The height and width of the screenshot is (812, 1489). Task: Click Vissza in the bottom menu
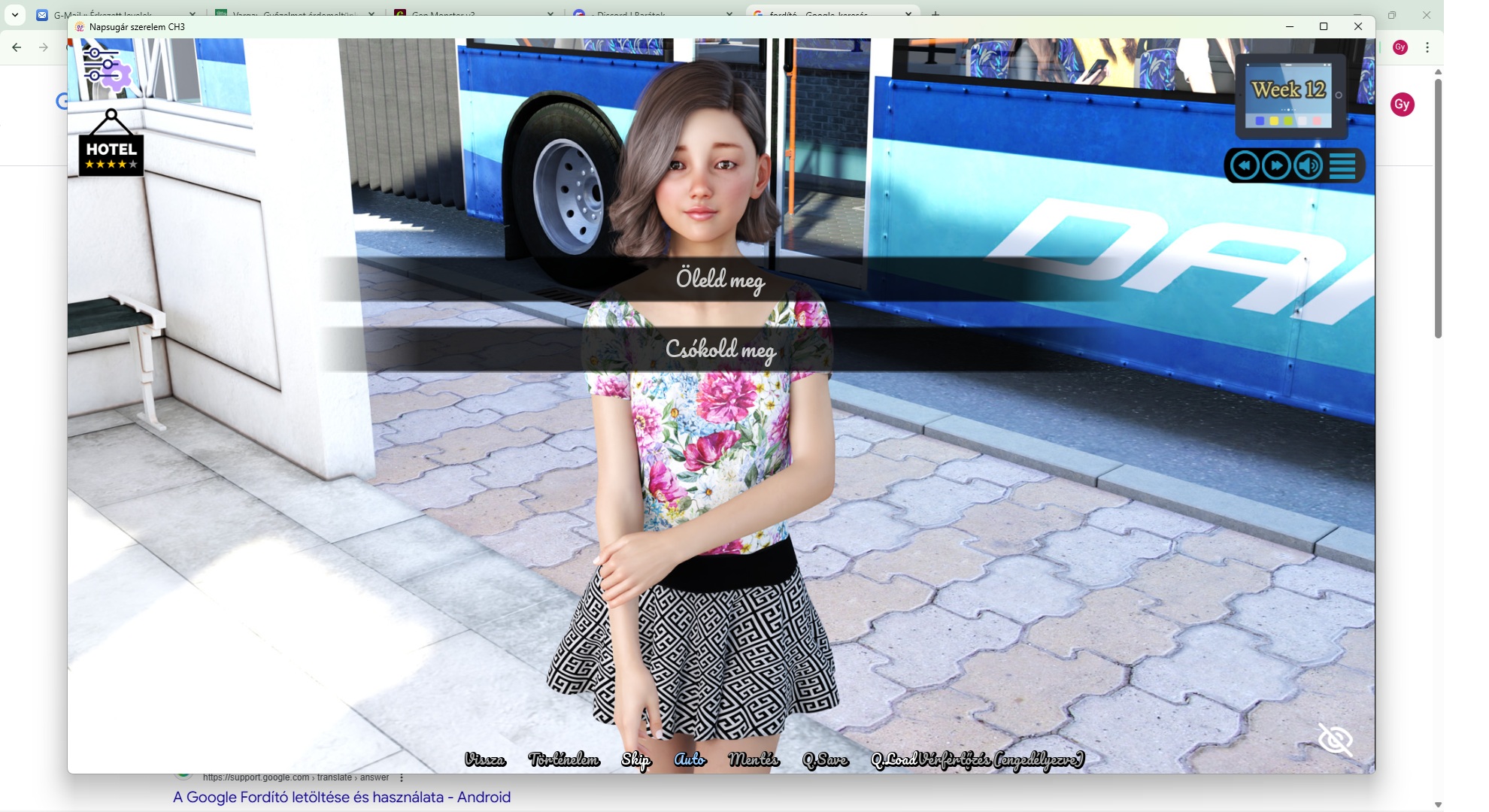[x=485, y=759]
